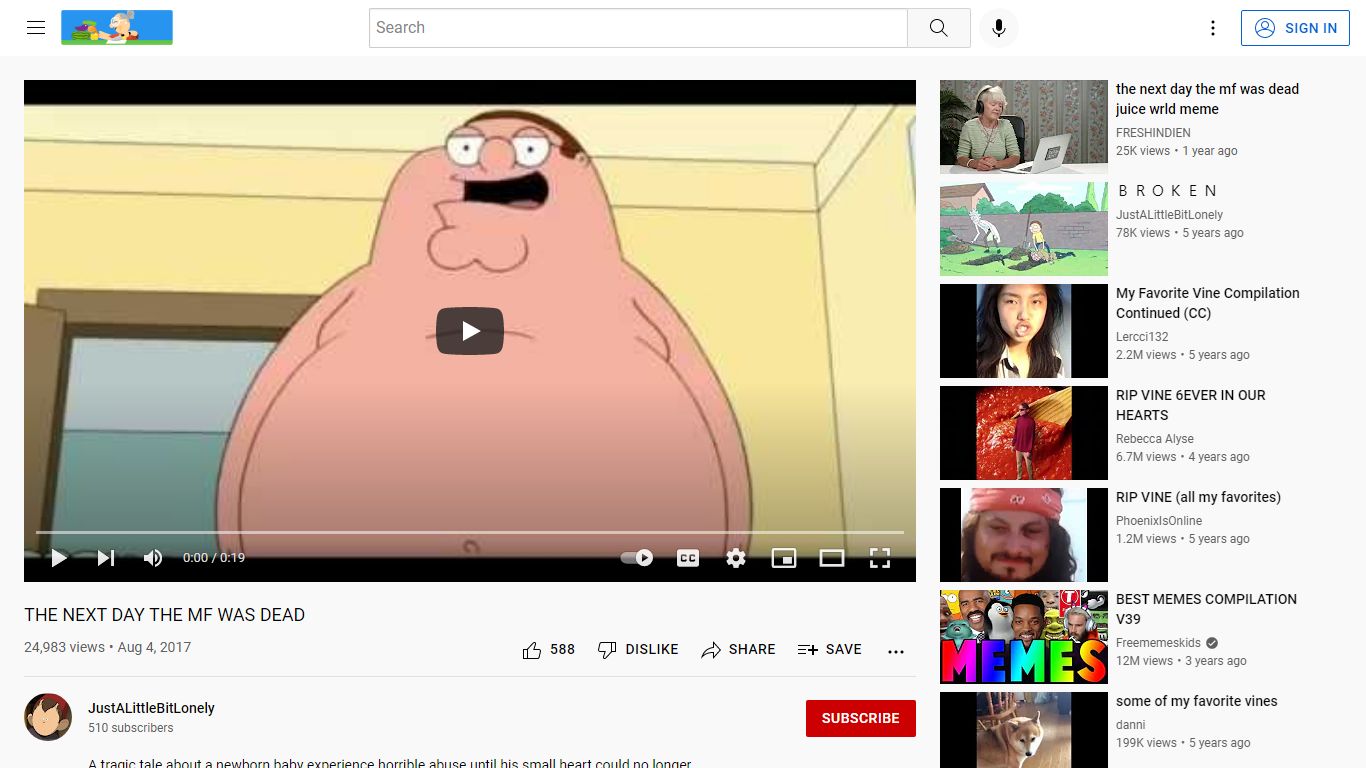Mute audio with the speaker icon
The width and height of the screenshot is (1366, 768).
coord(152,558)
